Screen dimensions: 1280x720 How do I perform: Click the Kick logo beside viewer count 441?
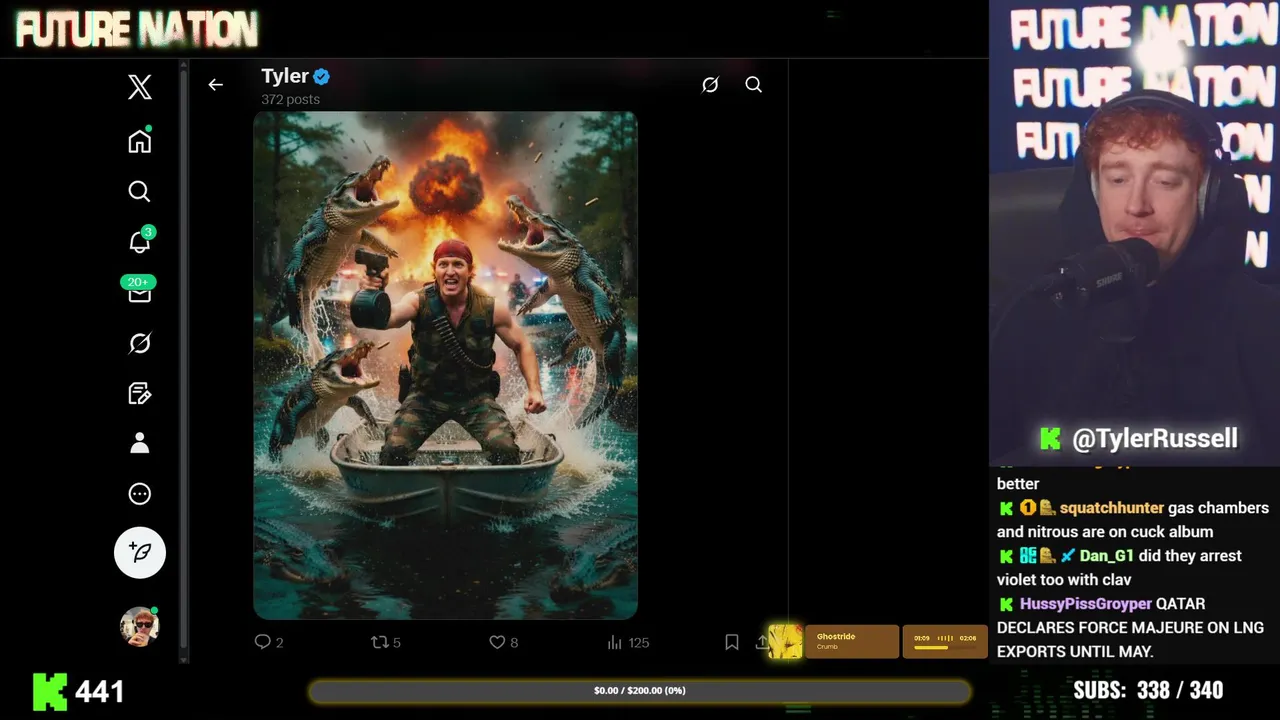[50, 691]
